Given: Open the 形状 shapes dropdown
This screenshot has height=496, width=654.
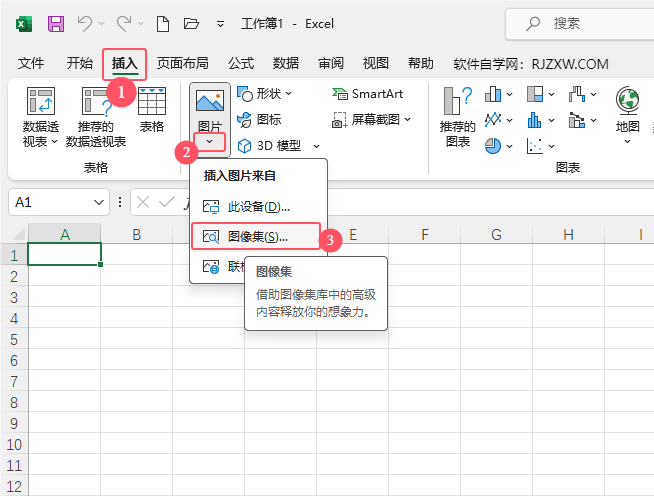Looking at the screenshot, I should pos(264,94).
